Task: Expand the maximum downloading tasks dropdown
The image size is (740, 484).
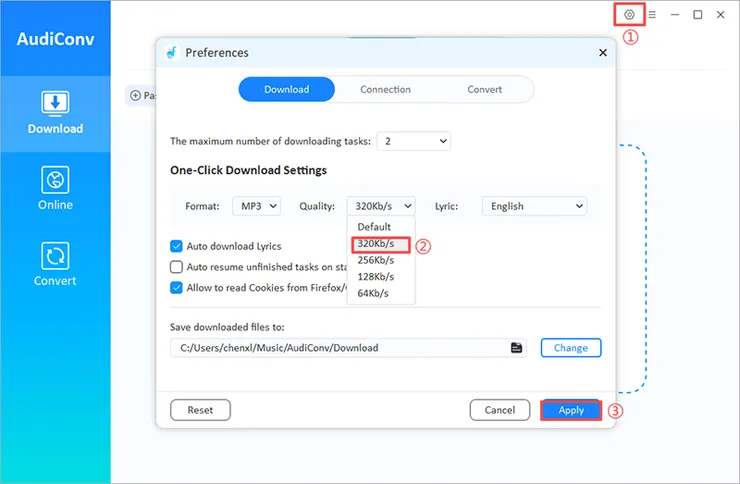Action: coord(413,142)
